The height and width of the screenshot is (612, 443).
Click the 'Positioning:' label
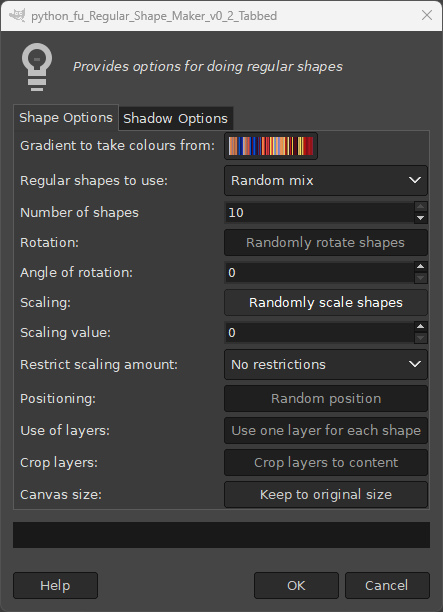click(58, 399)
